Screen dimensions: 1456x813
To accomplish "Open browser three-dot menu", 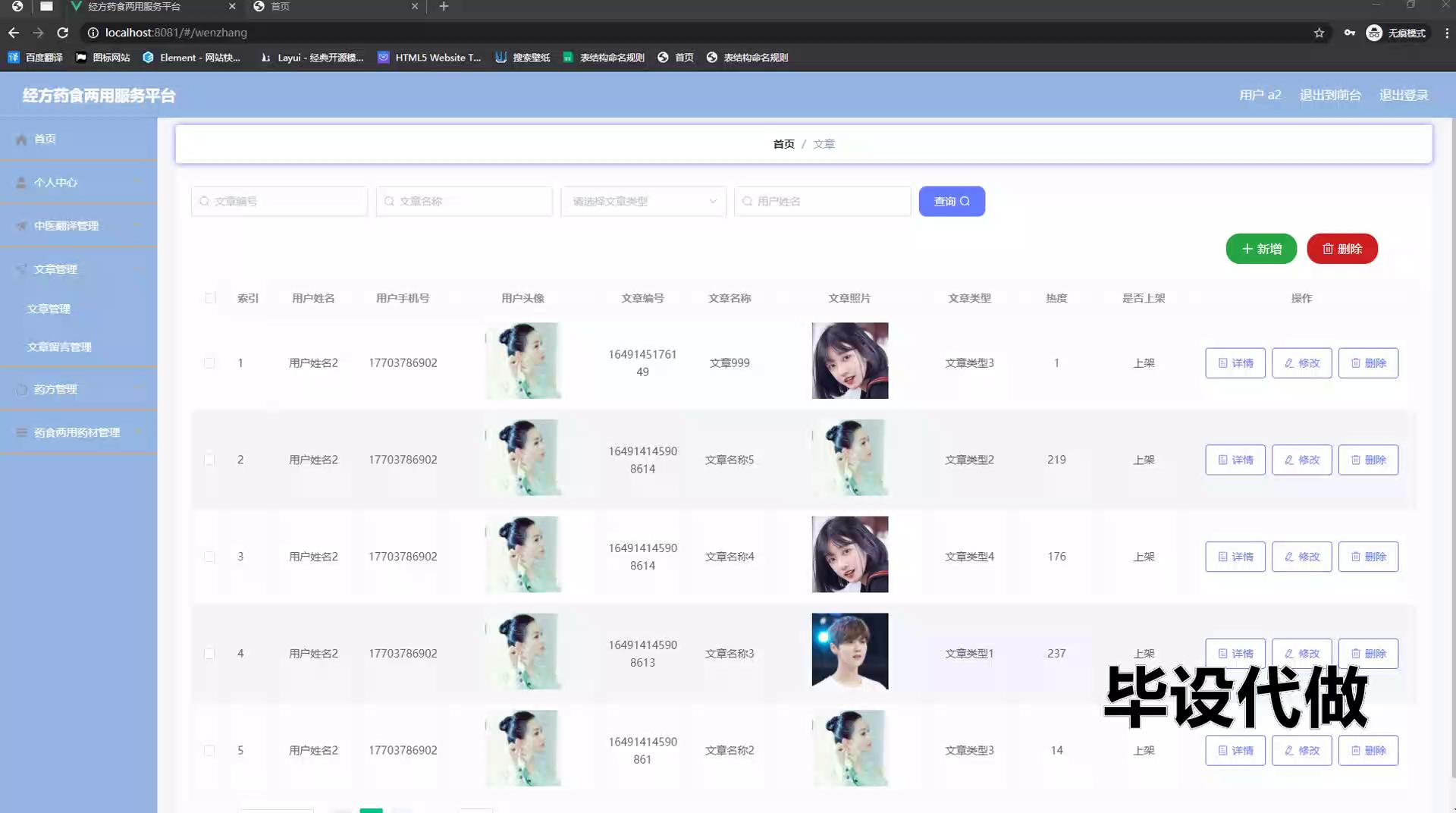I will [1446, 33].
